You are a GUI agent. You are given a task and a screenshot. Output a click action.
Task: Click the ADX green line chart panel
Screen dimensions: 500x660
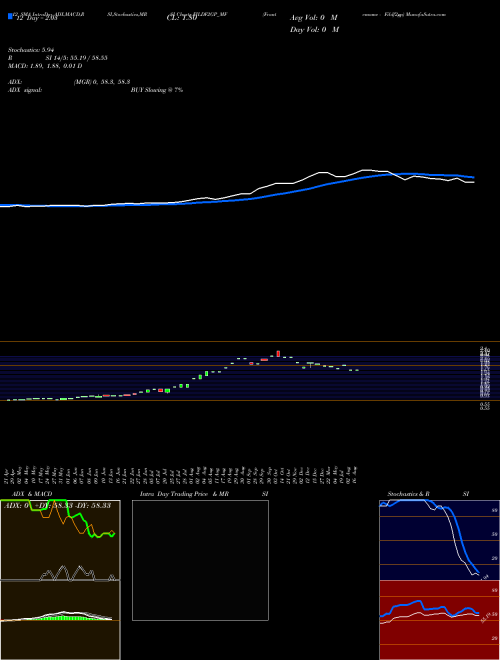(60, 540)
